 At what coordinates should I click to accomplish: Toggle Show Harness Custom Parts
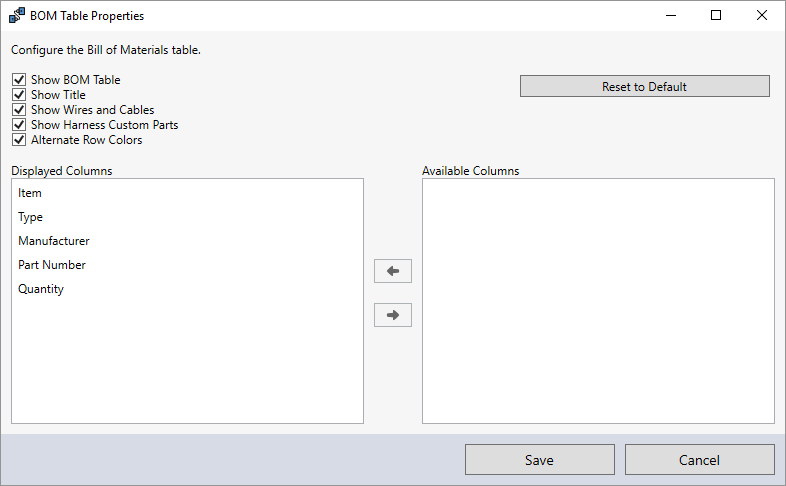pyautogui.click(x=19, y=125)
